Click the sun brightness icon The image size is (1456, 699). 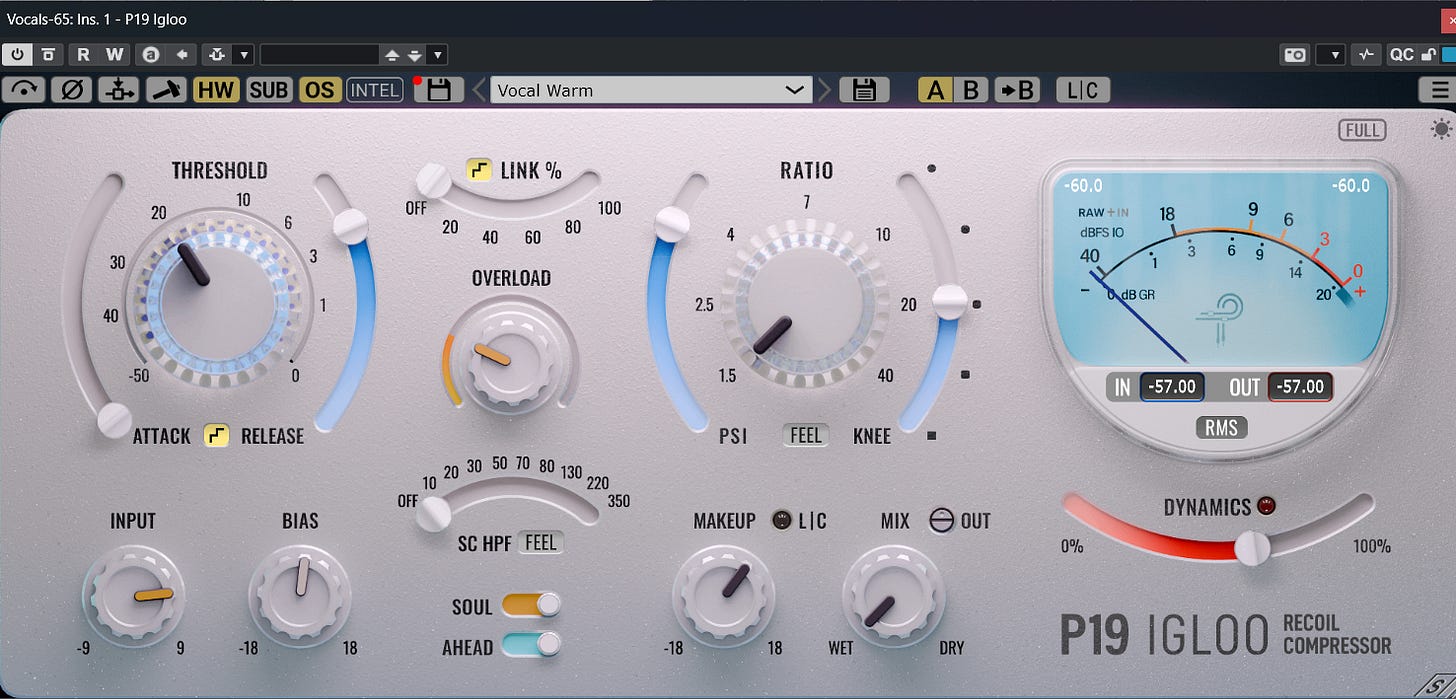[1440, 129]
